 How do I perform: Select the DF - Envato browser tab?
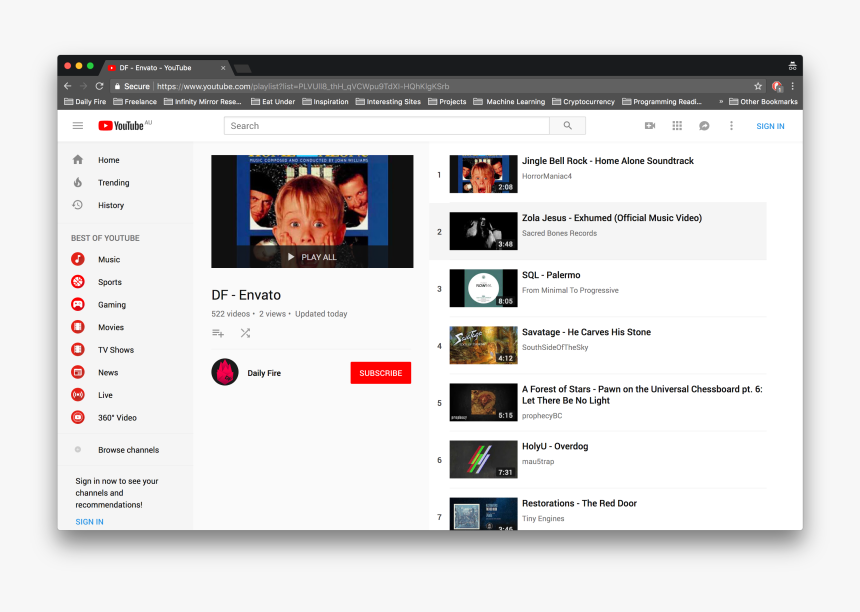[x=166, y=67]
